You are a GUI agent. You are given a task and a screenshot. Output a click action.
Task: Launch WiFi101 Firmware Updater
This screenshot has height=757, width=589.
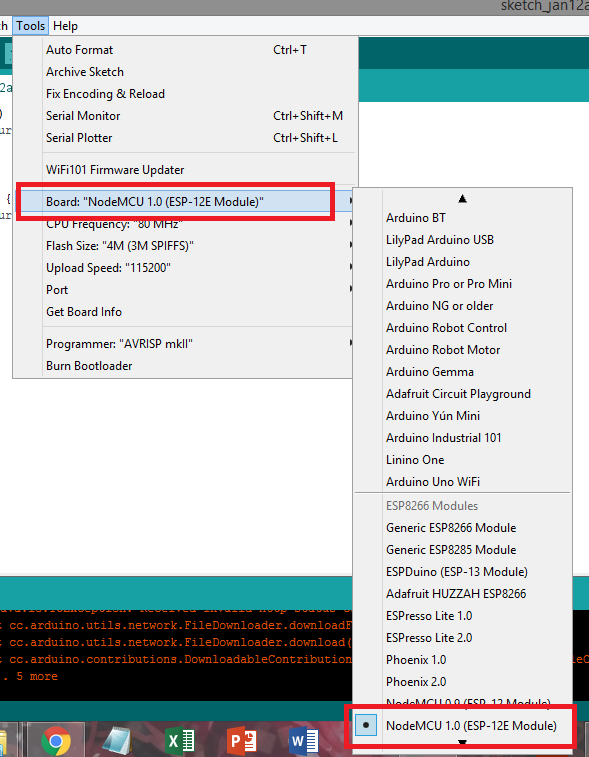(x=185, y=170)
